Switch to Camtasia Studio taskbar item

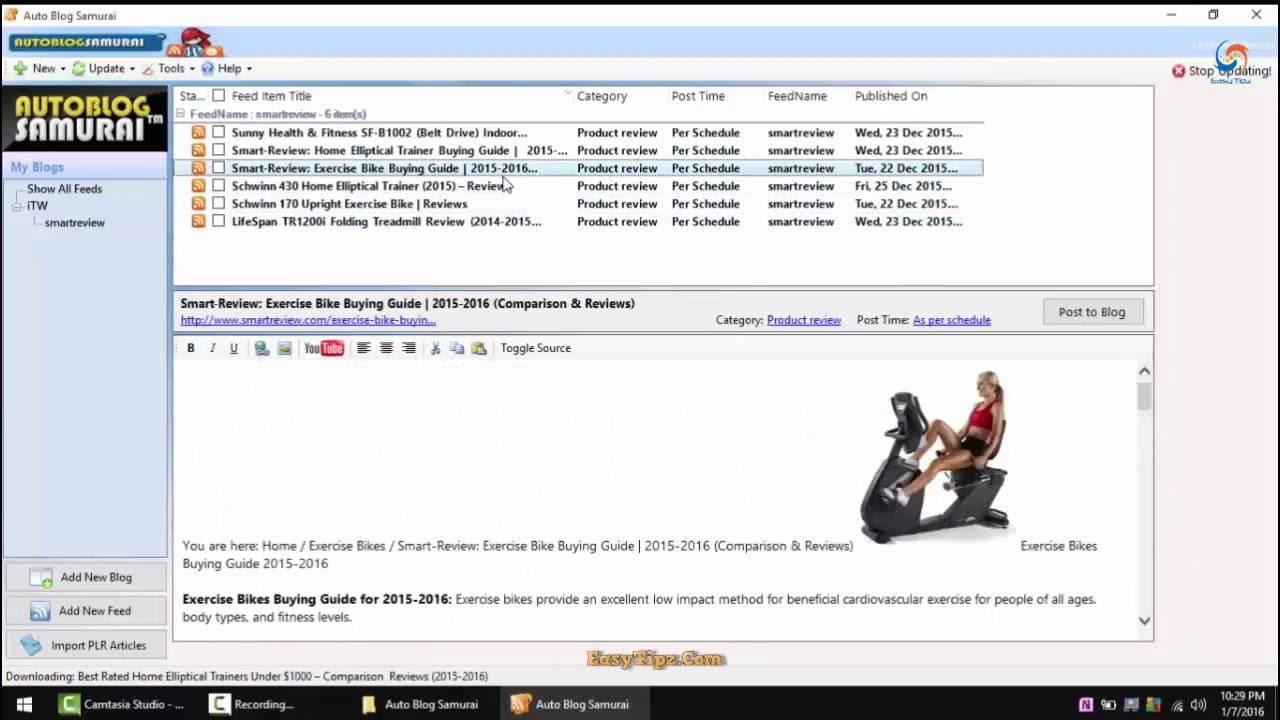(x=122, y=704)
